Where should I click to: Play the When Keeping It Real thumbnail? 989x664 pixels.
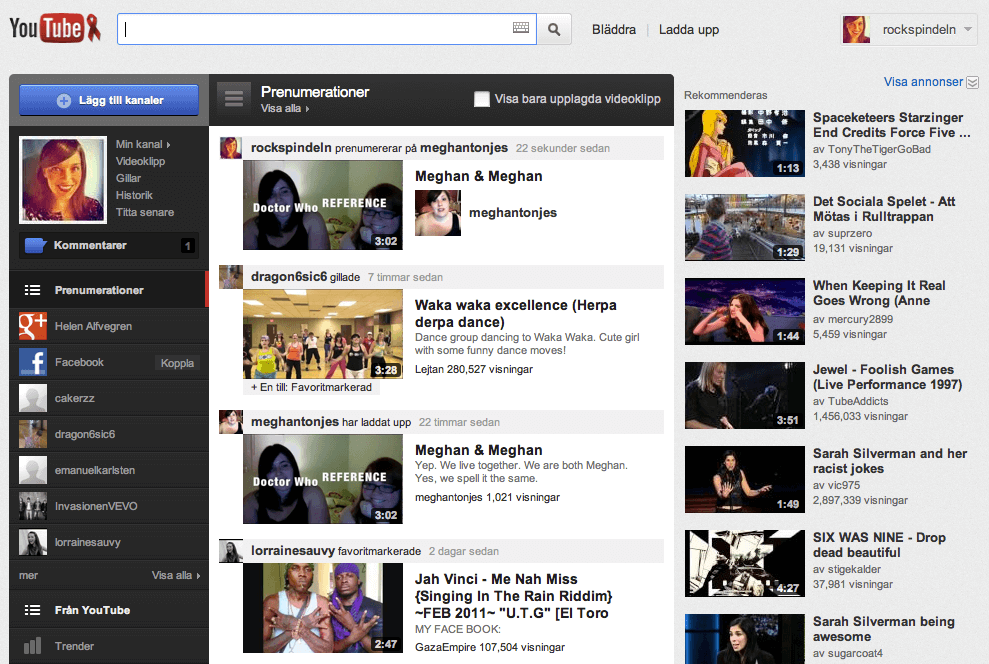(x=745, y=311)
